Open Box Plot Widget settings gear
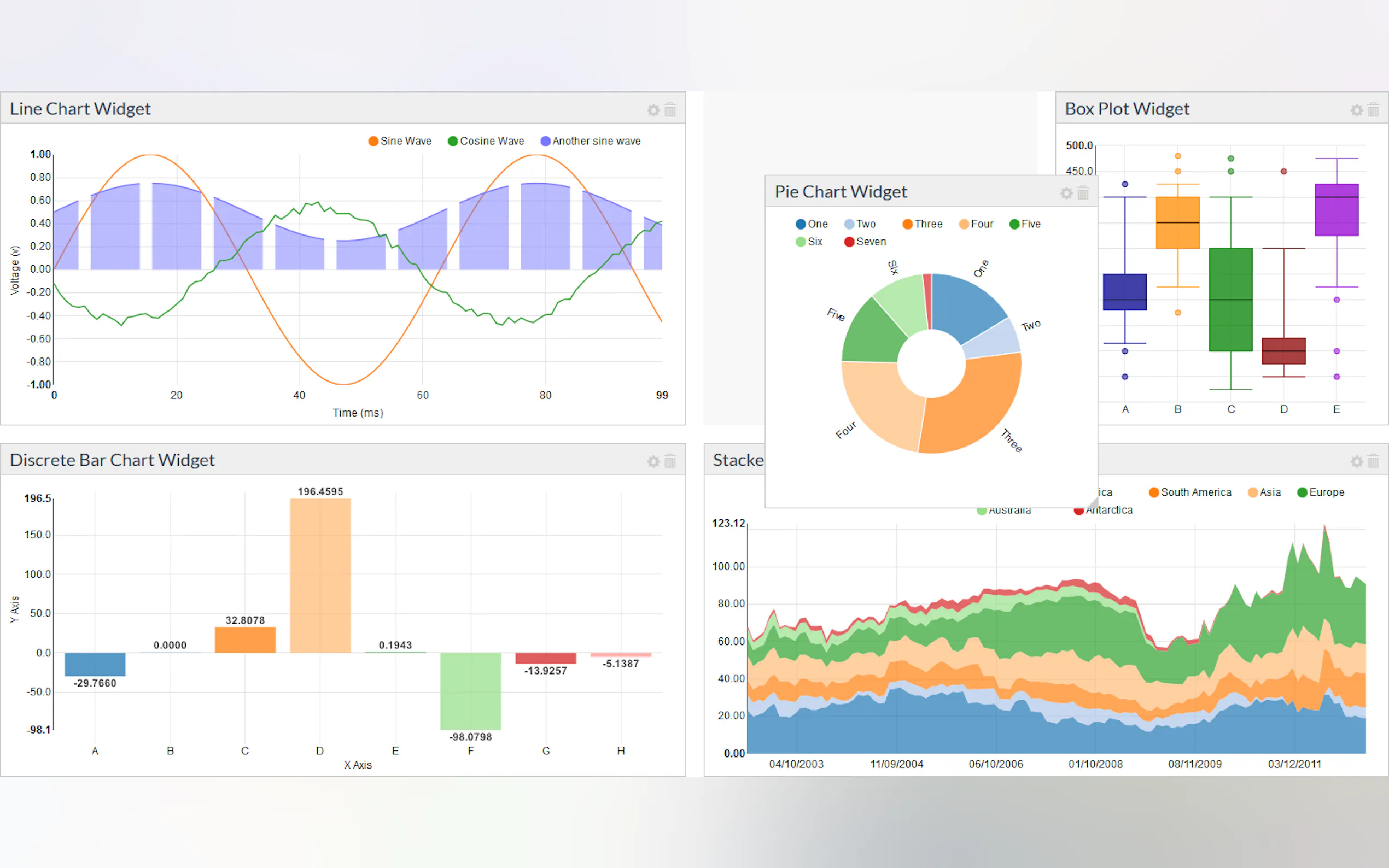The width and height of the screenshot is (1389, 868). click(1356, 110)
